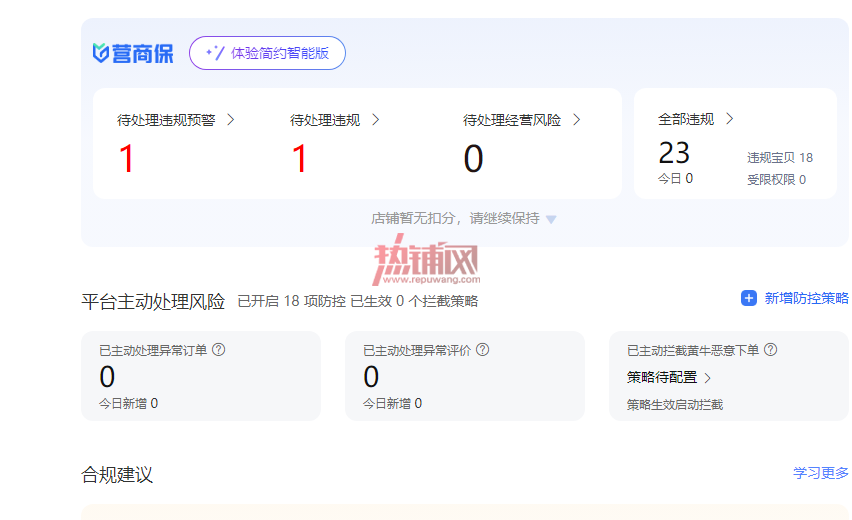The image size is (852, 520).
Task: Open 待处理经营风险 arrow
Action: 577,120
